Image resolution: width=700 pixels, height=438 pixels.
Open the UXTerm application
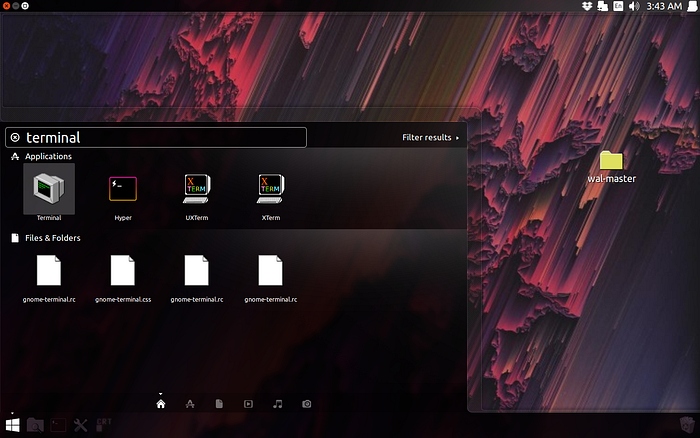[197, 189]
